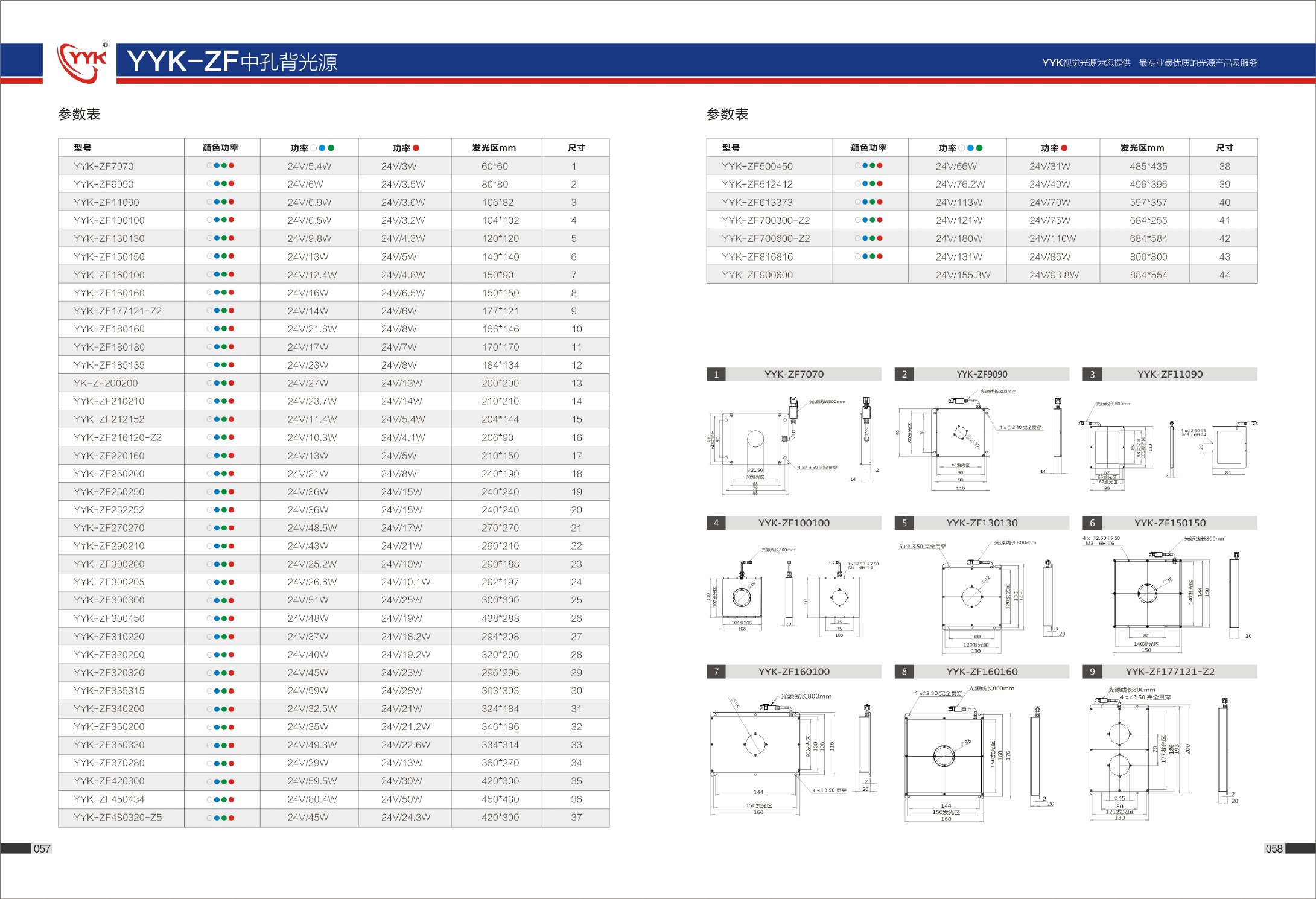1316x899 pixels.
Task: Click the 800*800 light area value
Action: point(1148,256)
